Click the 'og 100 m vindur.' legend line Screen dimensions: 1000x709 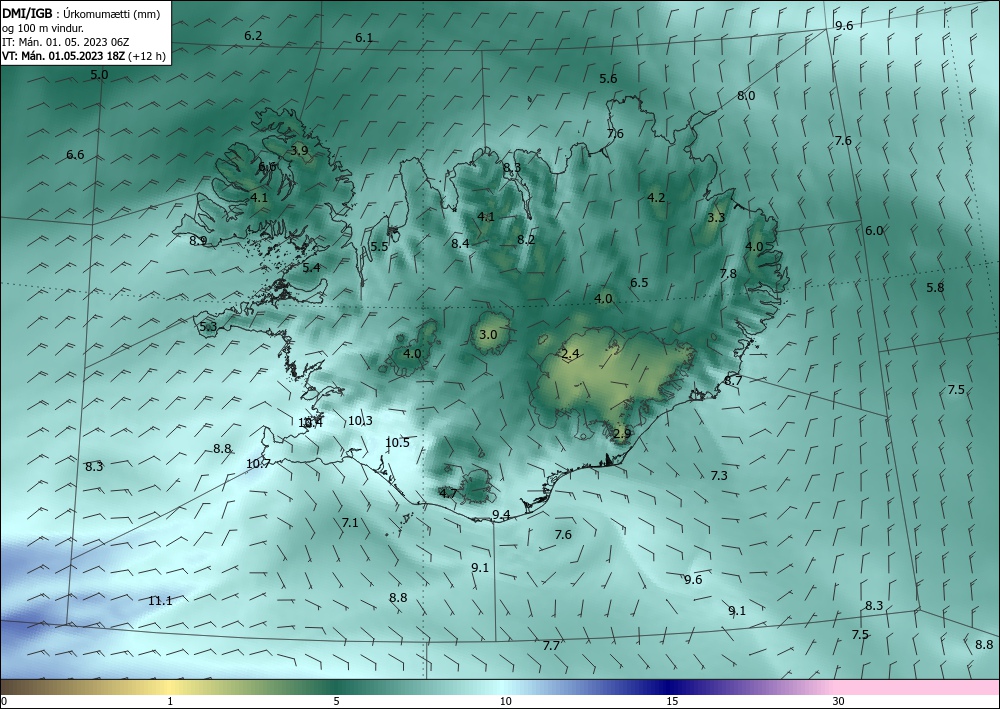[x=42, y=28]
